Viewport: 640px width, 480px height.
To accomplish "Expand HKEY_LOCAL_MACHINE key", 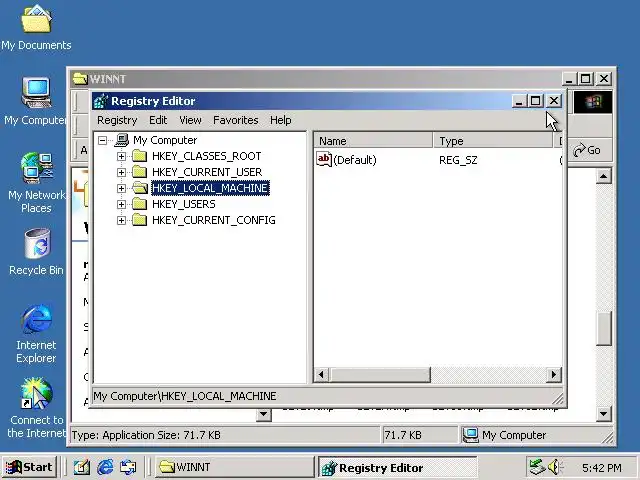I will [121, 188].
